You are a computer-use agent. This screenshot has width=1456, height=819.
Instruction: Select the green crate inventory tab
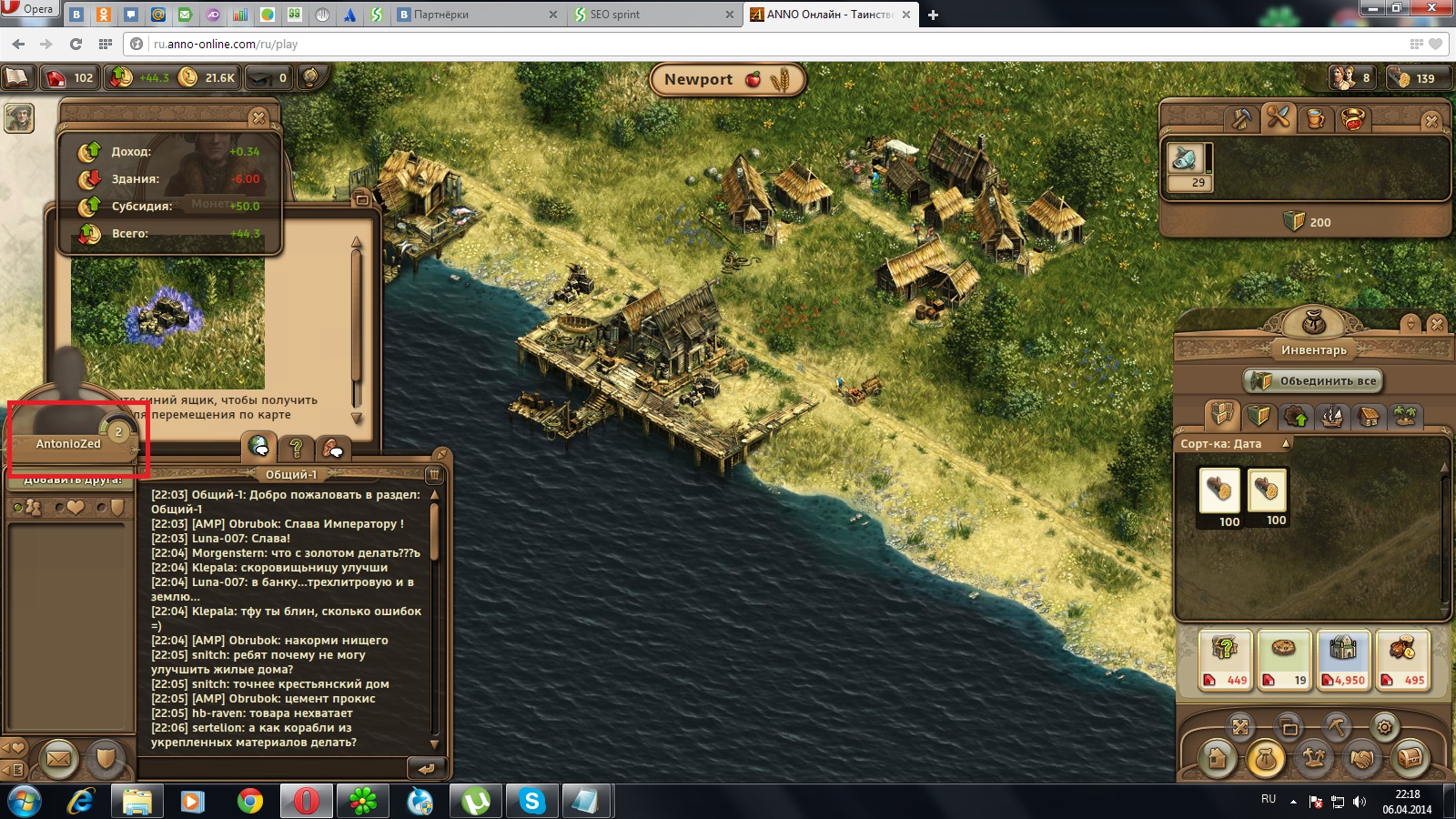(1259, 416)
